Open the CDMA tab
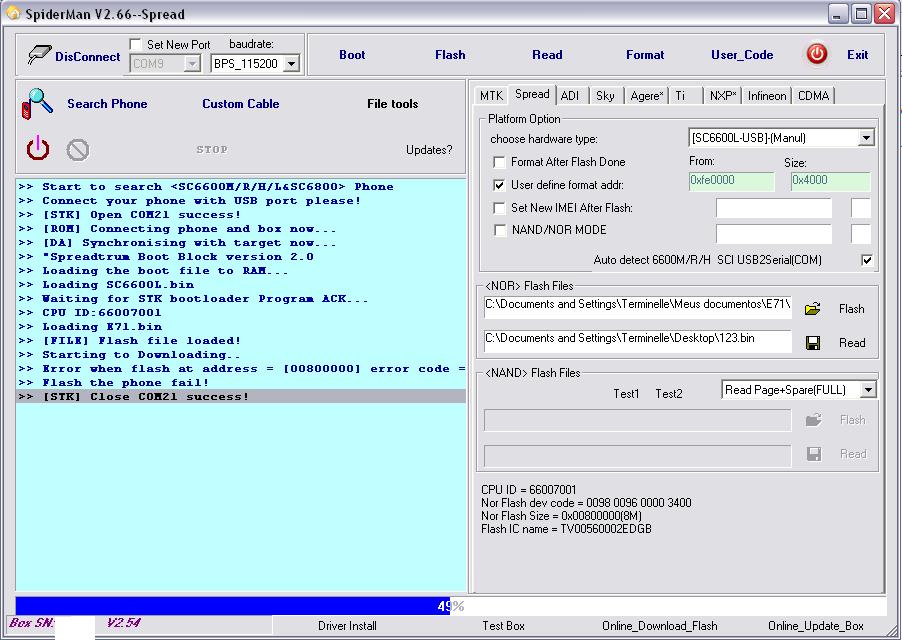Screen dimensions: 902x640 tap(813, 95)
